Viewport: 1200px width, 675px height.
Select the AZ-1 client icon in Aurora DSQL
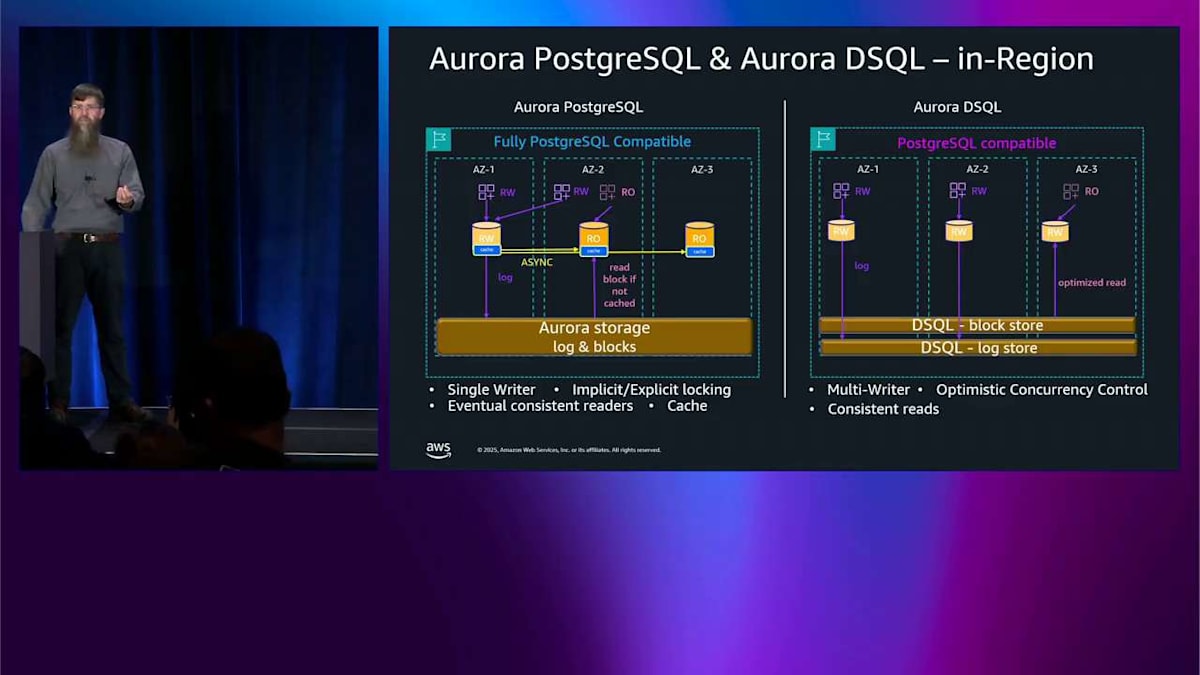tap(841, 191)
